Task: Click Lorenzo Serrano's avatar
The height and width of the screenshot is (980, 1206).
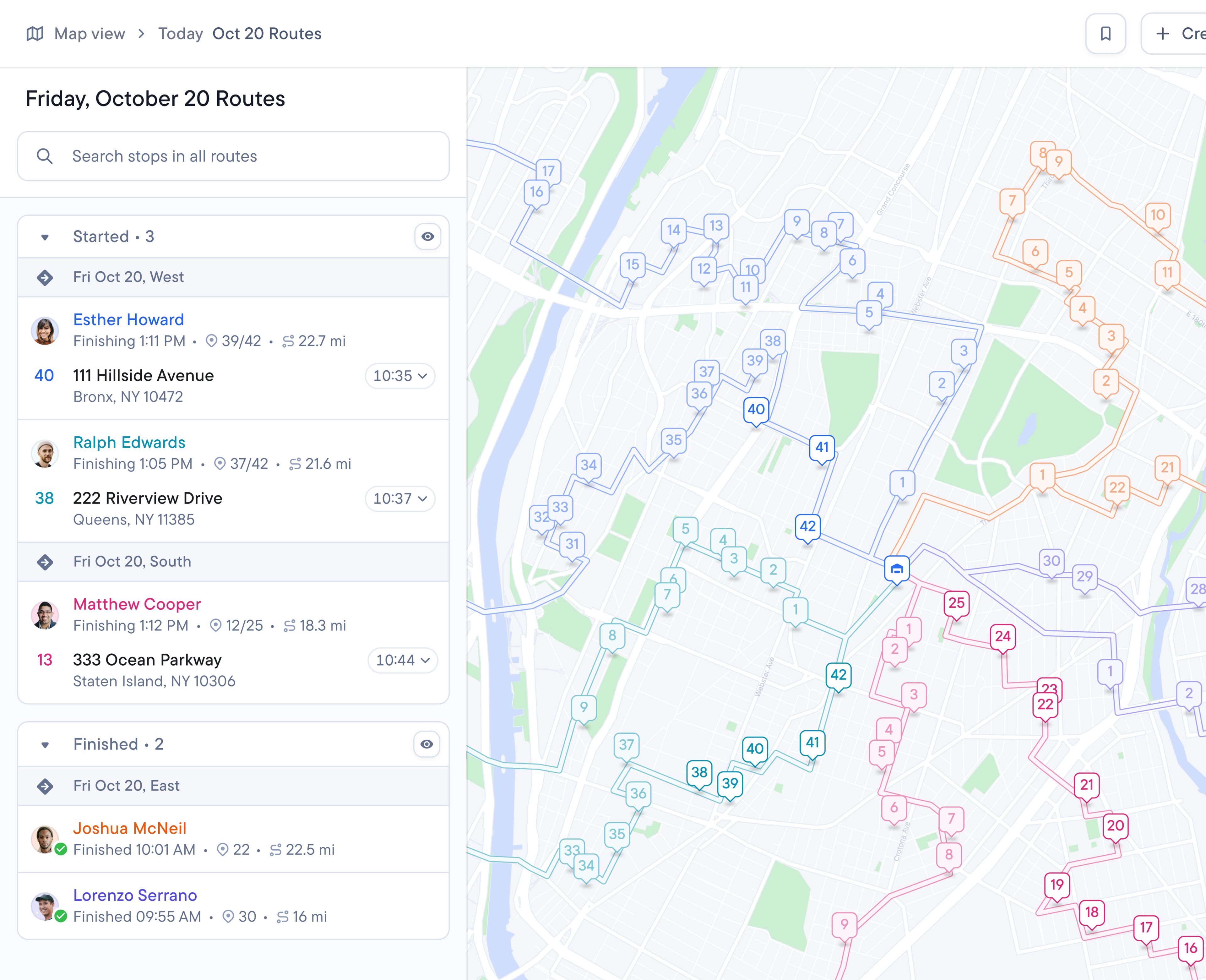Action: [x=45, y=906]
